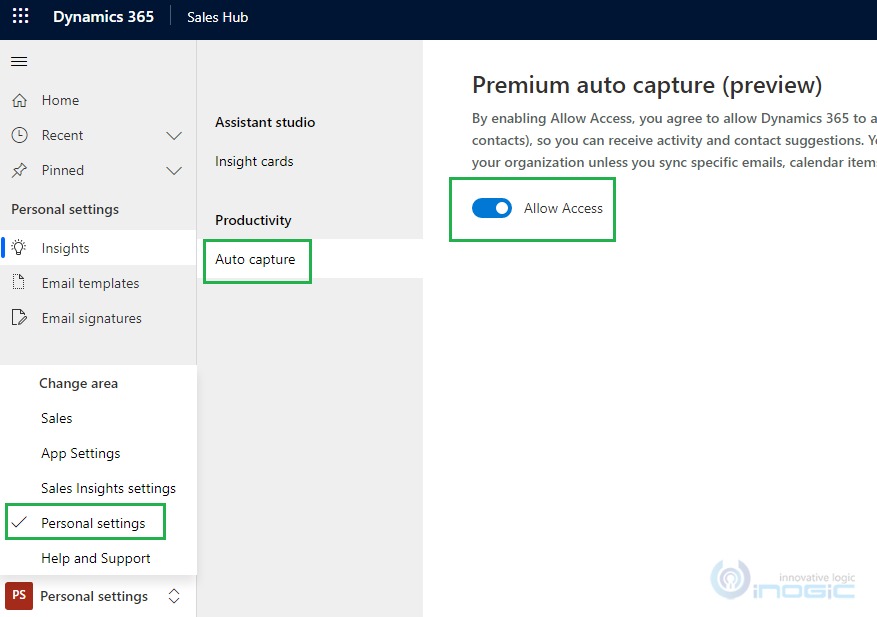Choose Personal settings in Change area list

click(x=93, y=523)
